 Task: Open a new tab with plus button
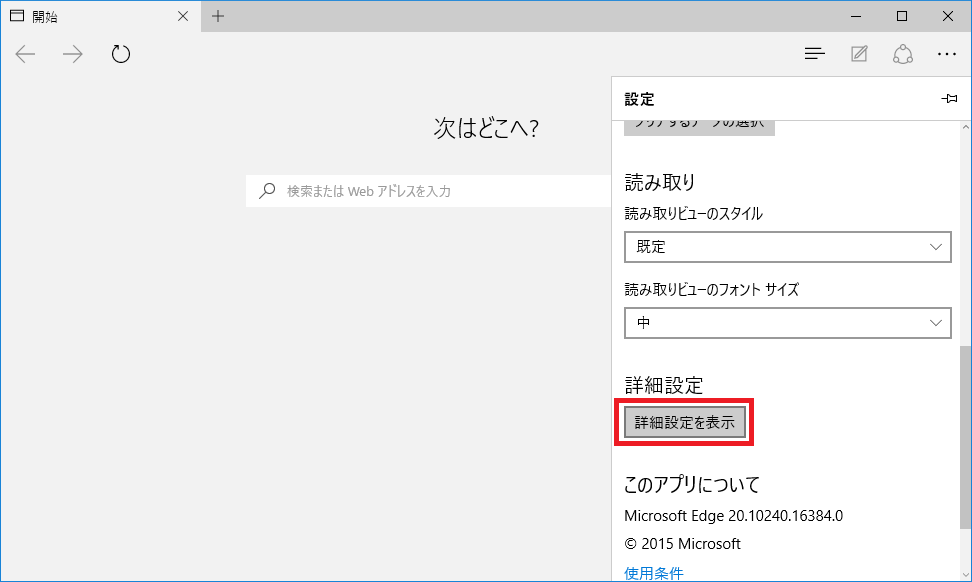pos(218,16)
